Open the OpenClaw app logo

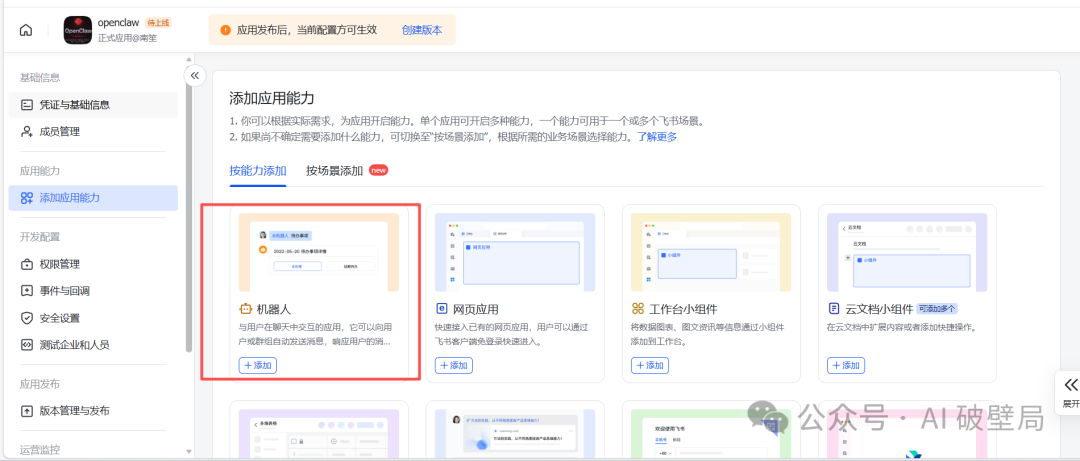point(78,30)
